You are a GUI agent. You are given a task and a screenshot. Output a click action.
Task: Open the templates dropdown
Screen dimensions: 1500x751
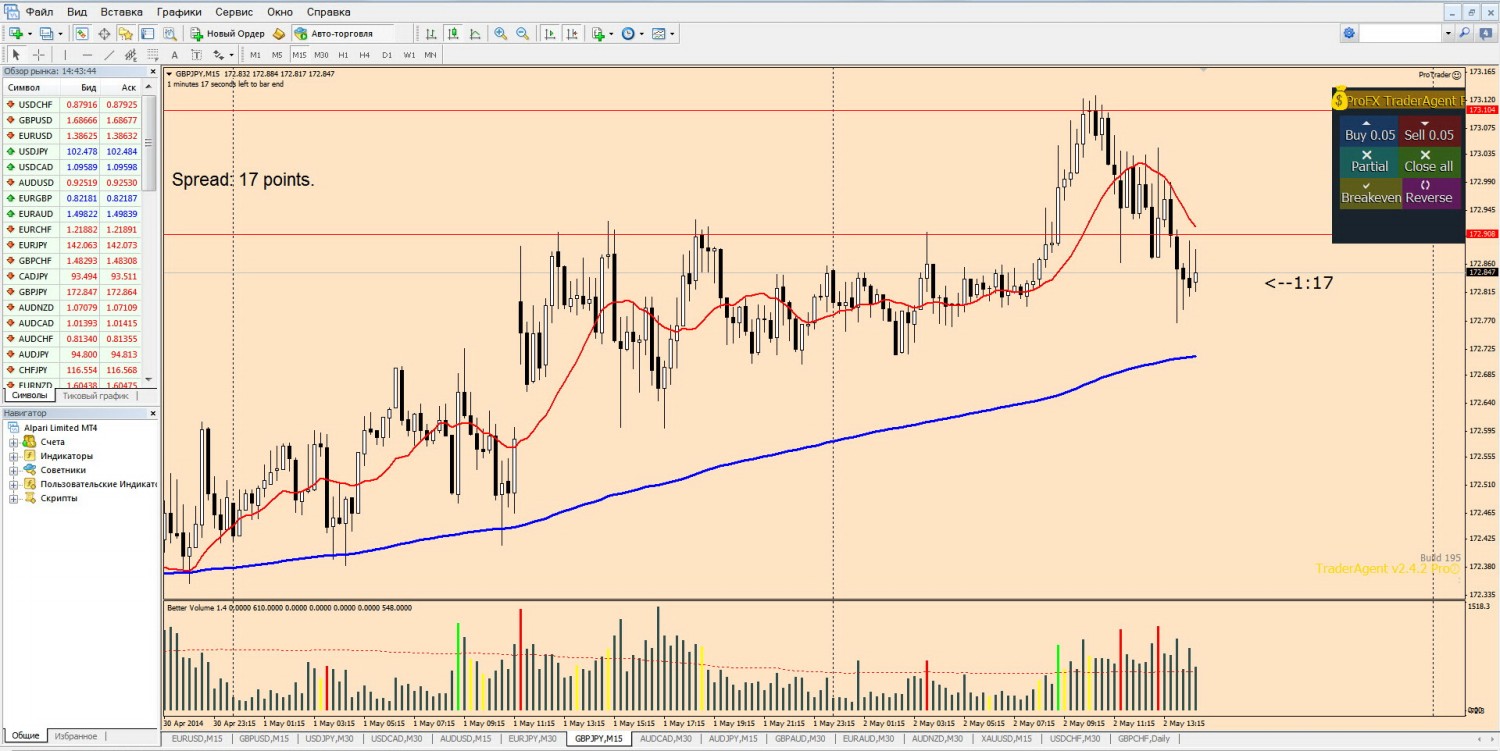(x=672, y=33)
